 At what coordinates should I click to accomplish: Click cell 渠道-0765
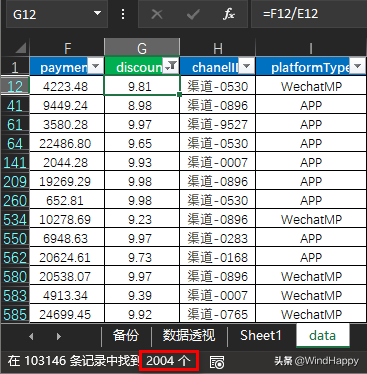point(217,314)
